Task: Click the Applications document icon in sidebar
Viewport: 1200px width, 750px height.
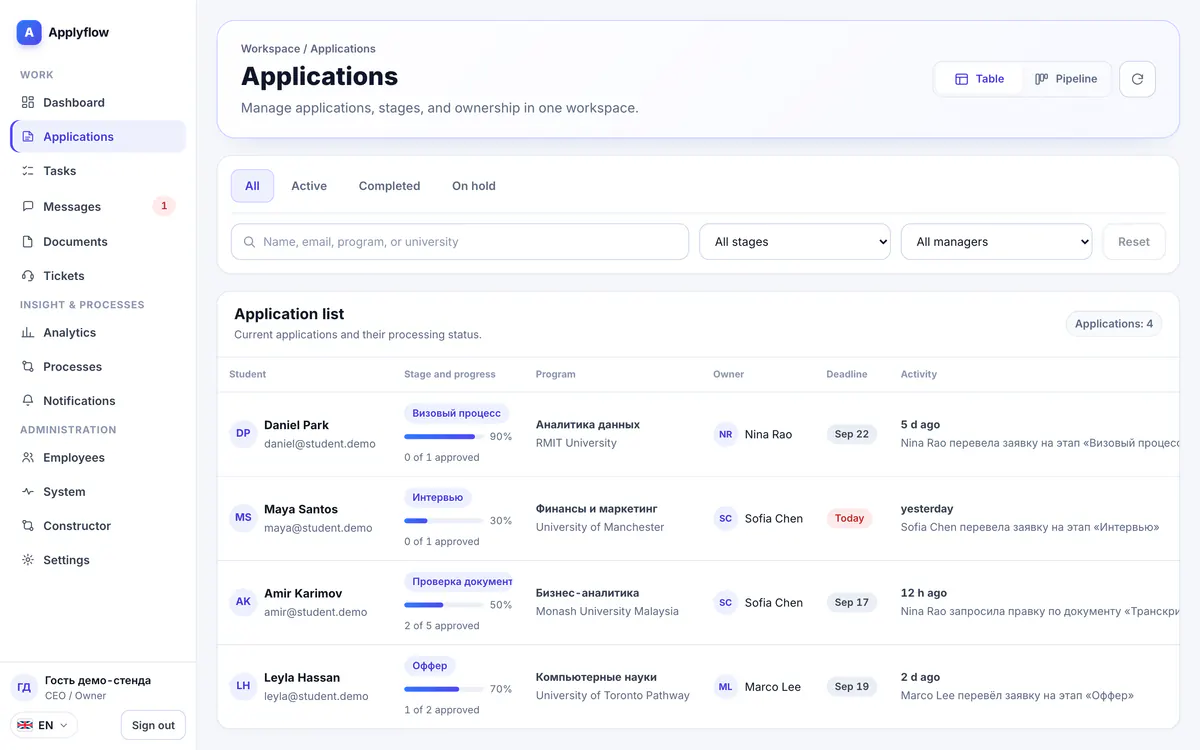Action: pyautogui.click(x=28, y=136)
